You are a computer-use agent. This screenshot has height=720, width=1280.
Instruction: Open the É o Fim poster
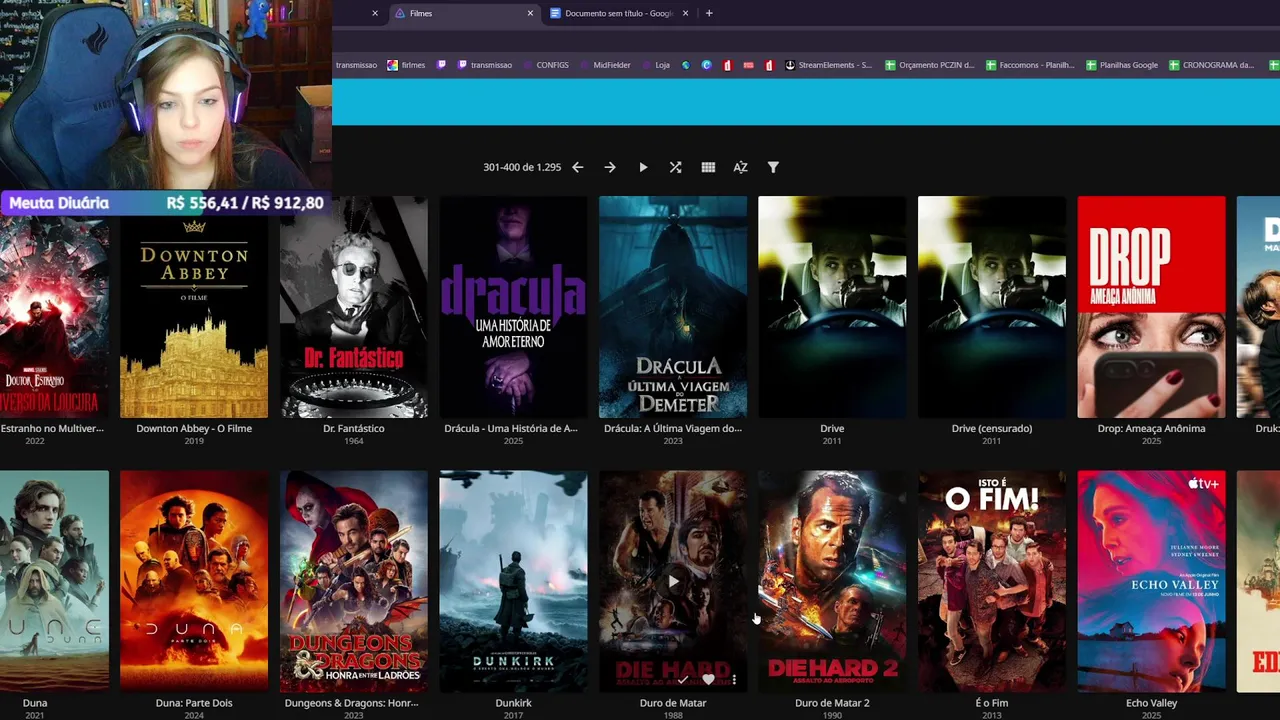tap(992, 581)
